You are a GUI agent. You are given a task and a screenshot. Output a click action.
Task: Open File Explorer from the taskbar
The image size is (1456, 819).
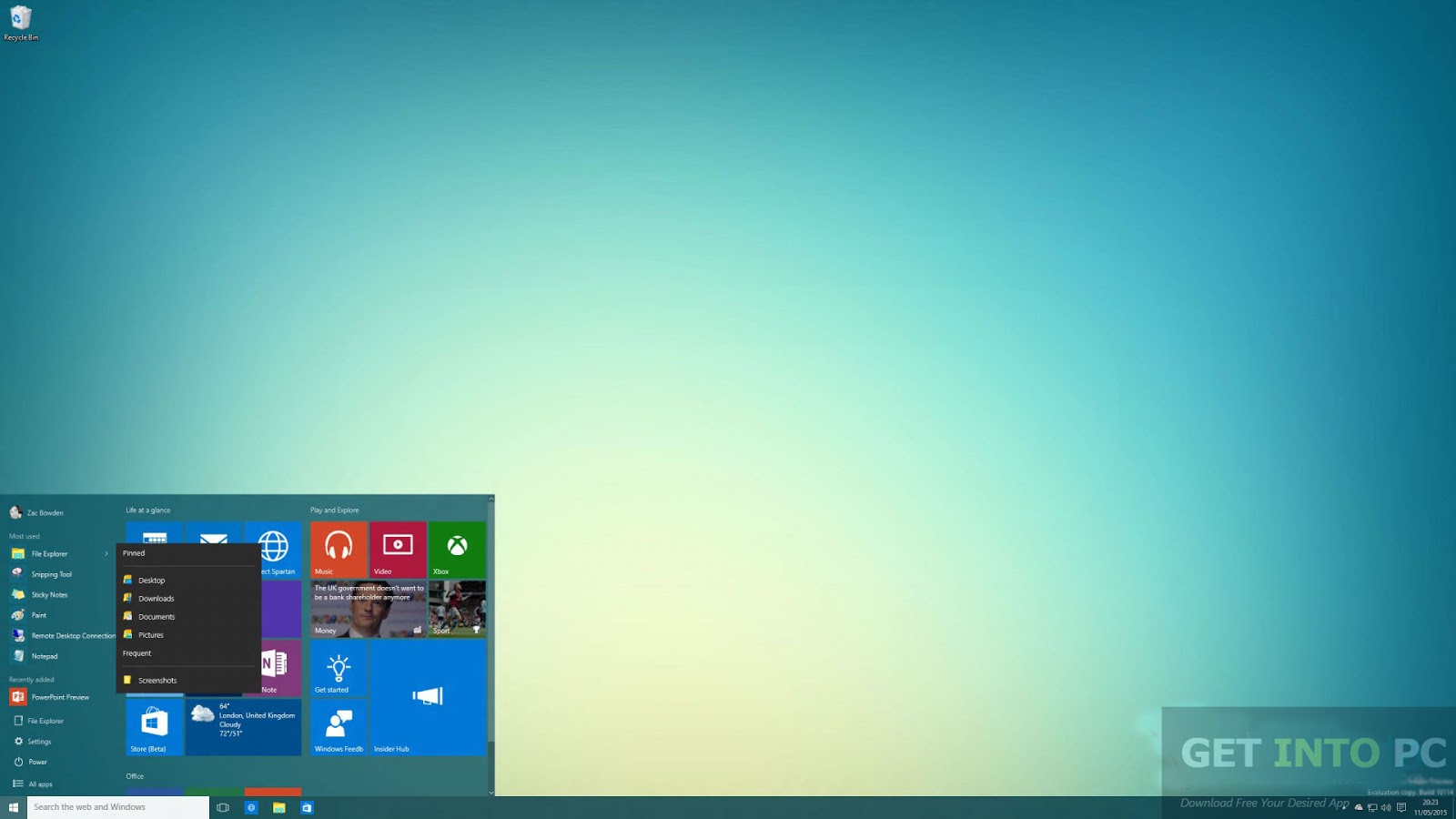point(279,807)
